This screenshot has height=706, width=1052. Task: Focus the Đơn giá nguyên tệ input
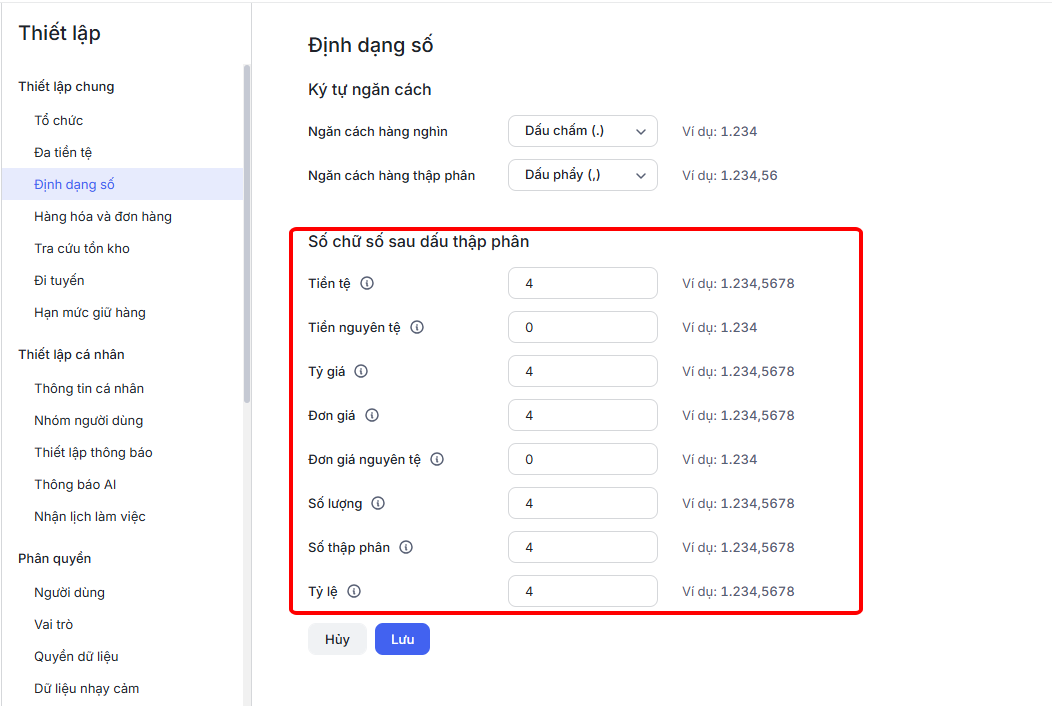(582, 460)
